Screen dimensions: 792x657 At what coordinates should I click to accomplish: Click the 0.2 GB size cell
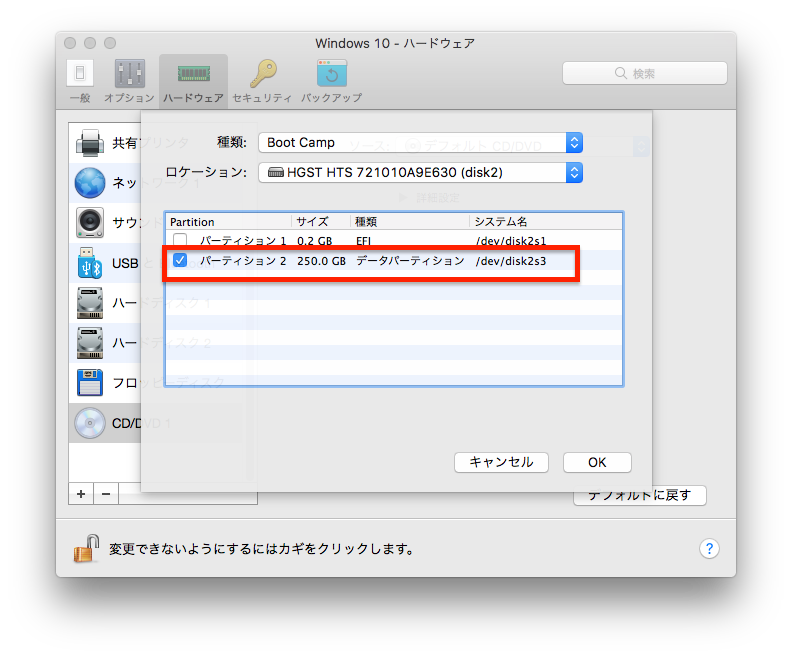tap(314, 241)
